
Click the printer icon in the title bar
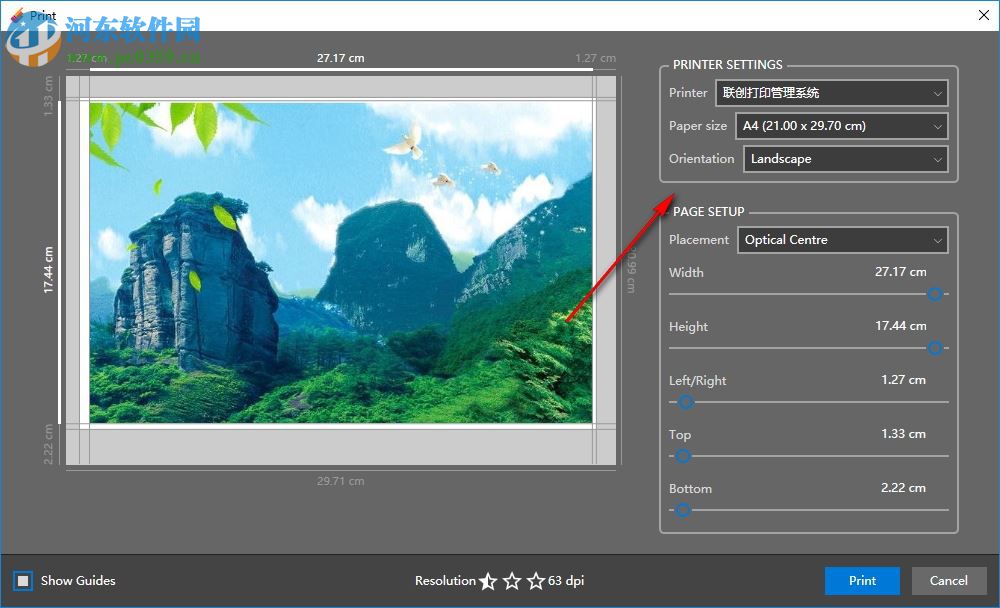point(17,15)
